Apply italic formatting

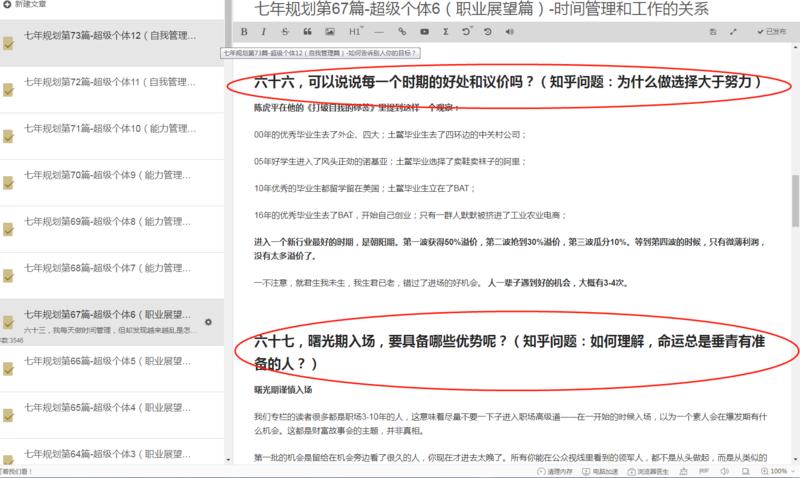pos(263,32)
